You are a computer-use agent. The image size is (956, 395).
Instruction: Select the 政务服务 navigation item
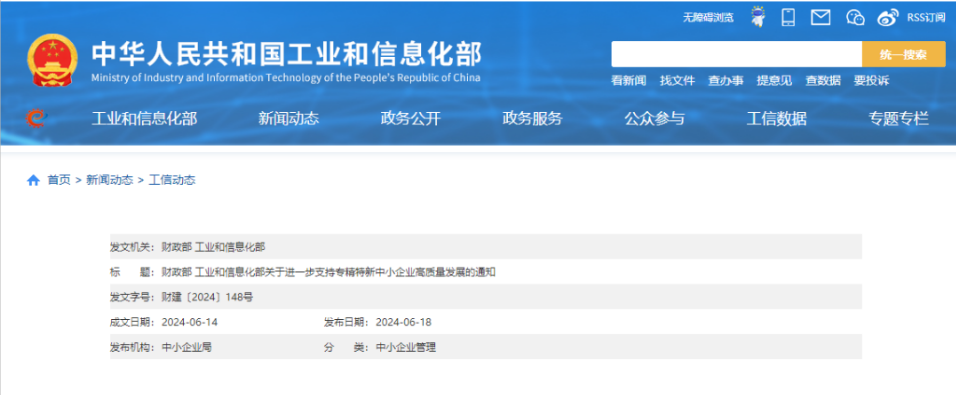[532, 119]
